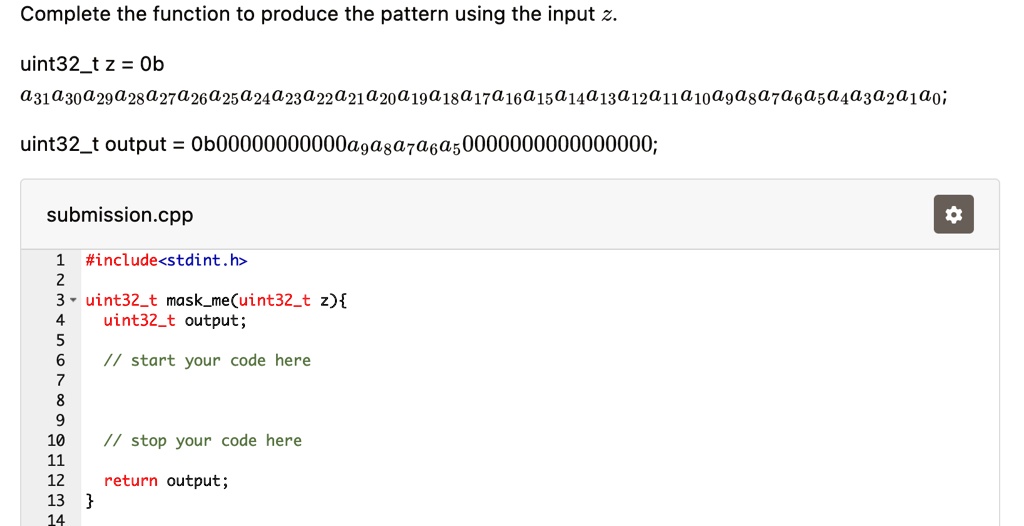Click the "// start your code here" comment

tap(207, 361)
